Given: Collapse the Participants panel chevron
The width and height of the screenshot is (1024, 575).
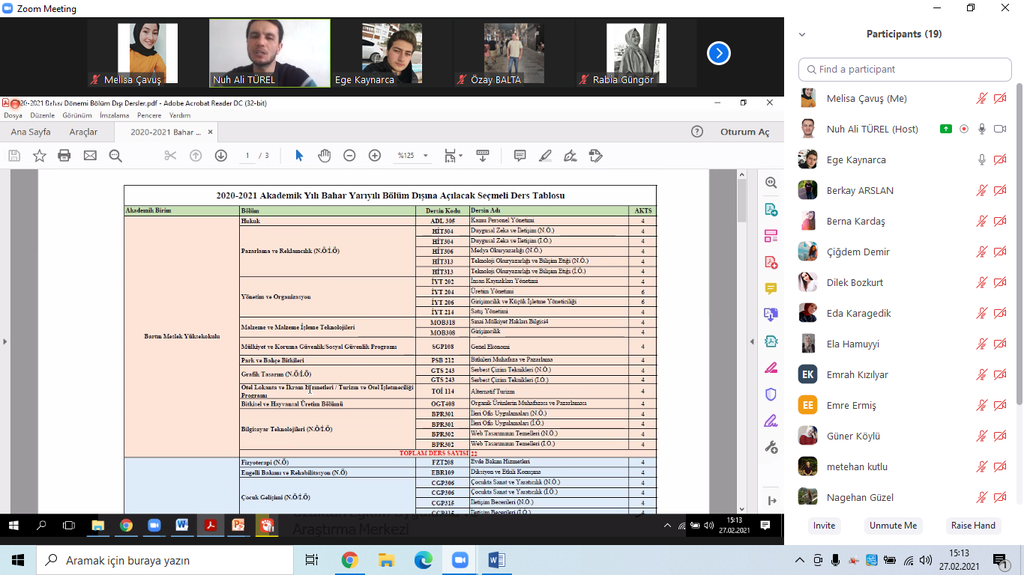Looking at the screenshot, I should 801,34.
